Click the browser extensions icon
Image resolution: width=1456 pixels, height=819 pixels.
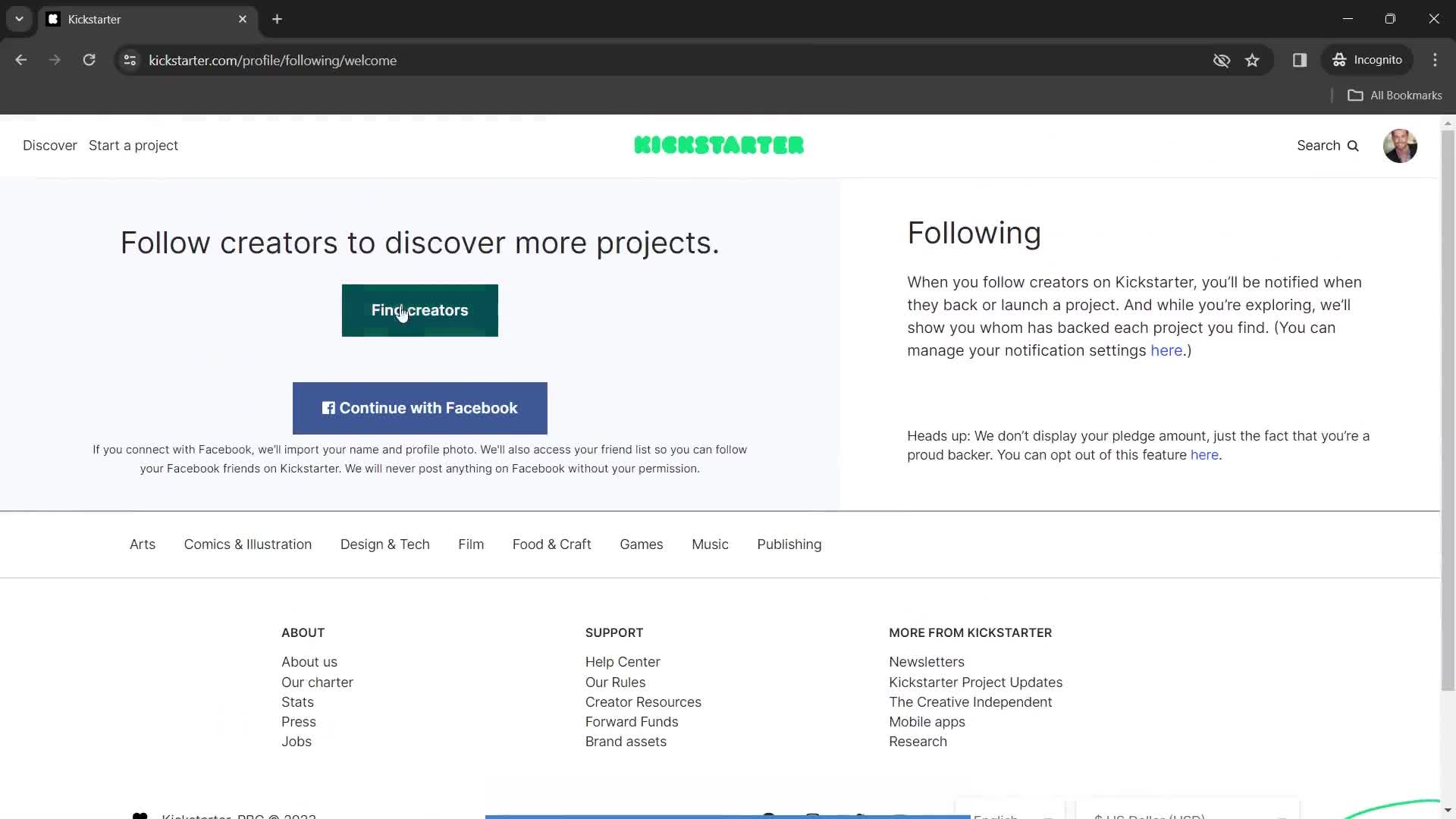[1300, 60]
